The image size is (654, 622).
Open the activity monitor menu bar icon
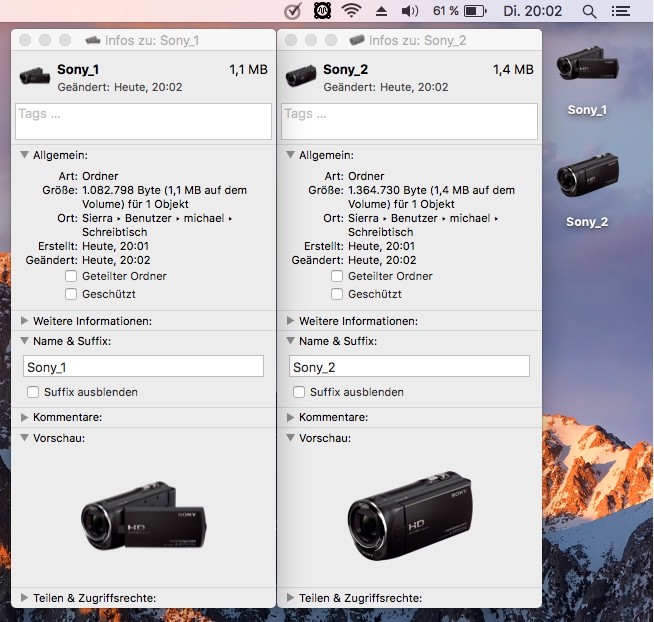coord(322,11)
